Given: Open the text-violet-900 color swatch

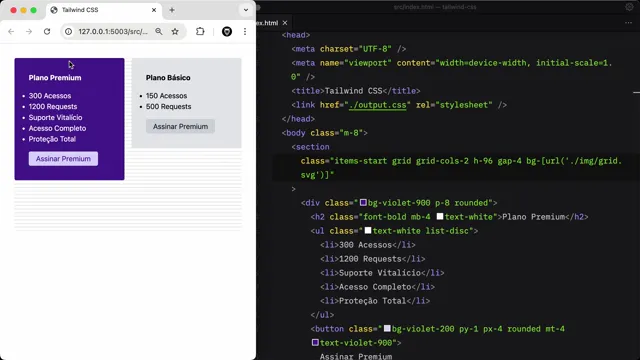Looking at the screenshot, I should [315, 342].
